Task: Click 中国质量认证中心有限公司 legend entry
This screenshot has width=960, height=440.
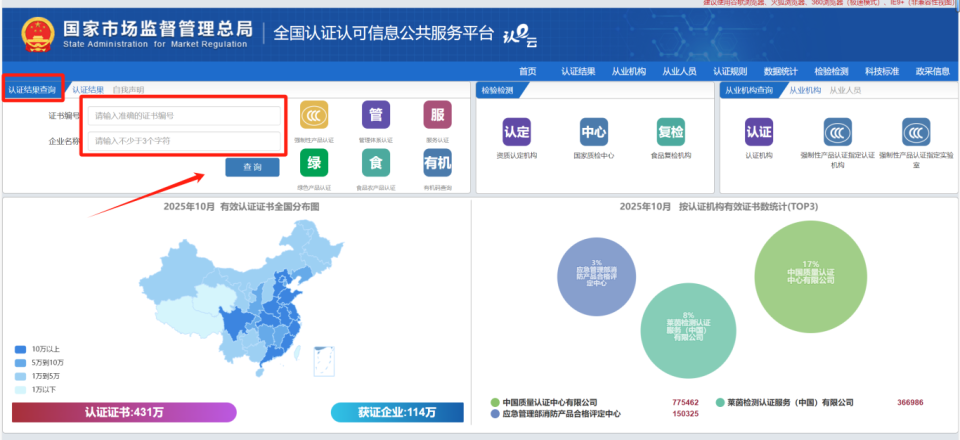Action: (544, 403)
